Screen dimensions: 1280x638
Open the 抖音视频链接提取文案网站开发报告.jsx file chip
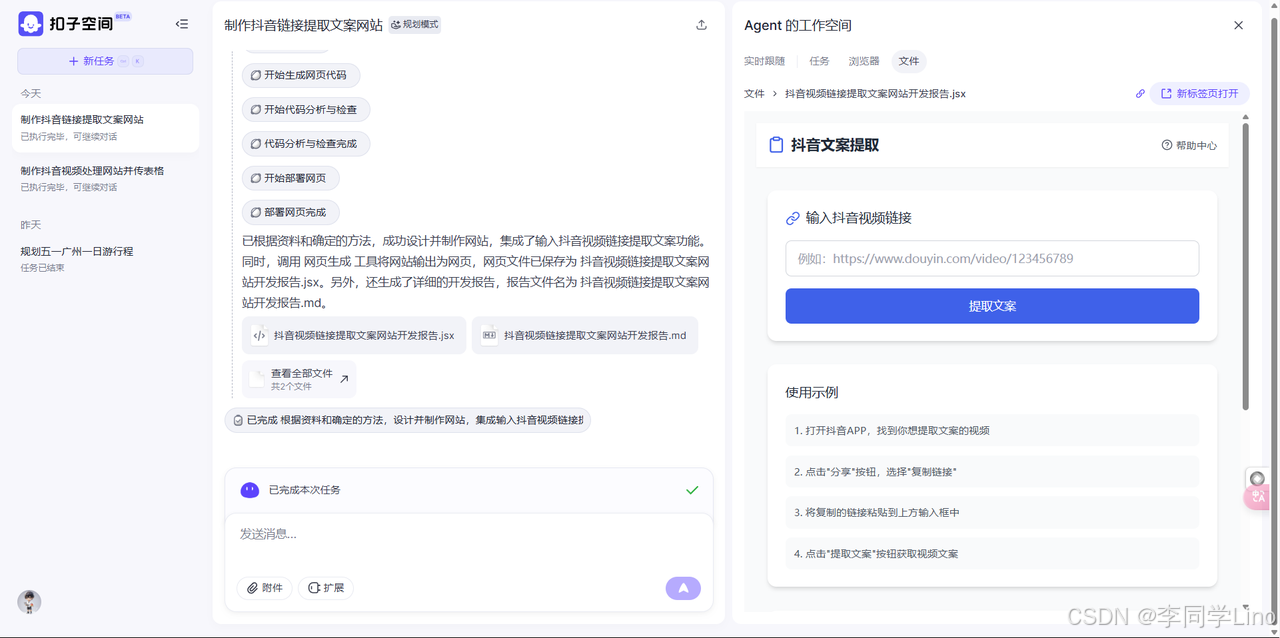(354, 335)
